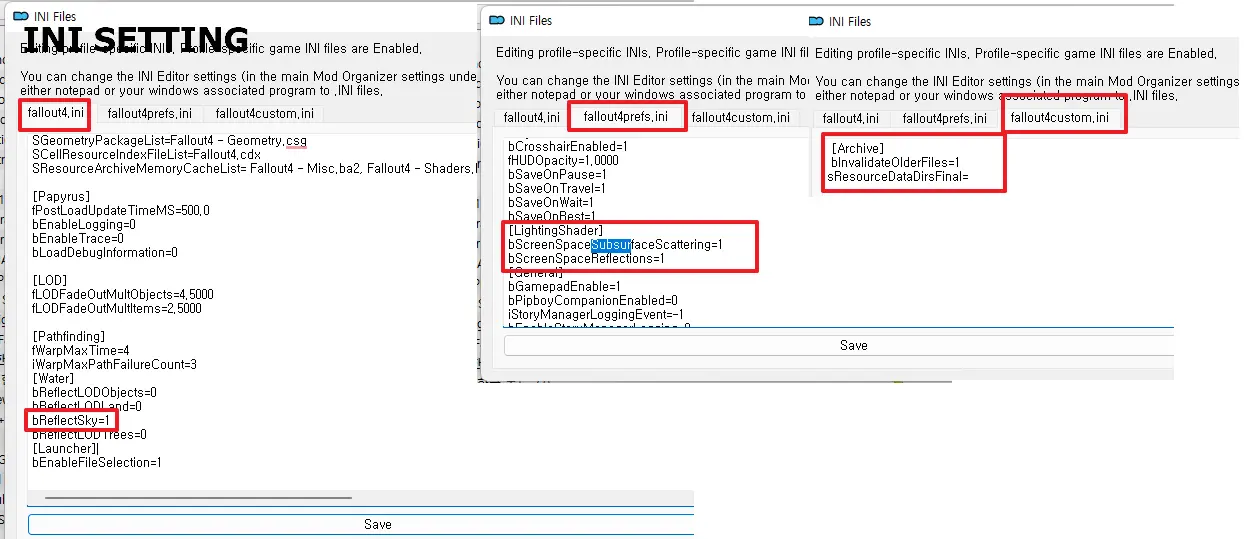Switch to fallout4.ini tab in middle window

(x=532, y=118)
